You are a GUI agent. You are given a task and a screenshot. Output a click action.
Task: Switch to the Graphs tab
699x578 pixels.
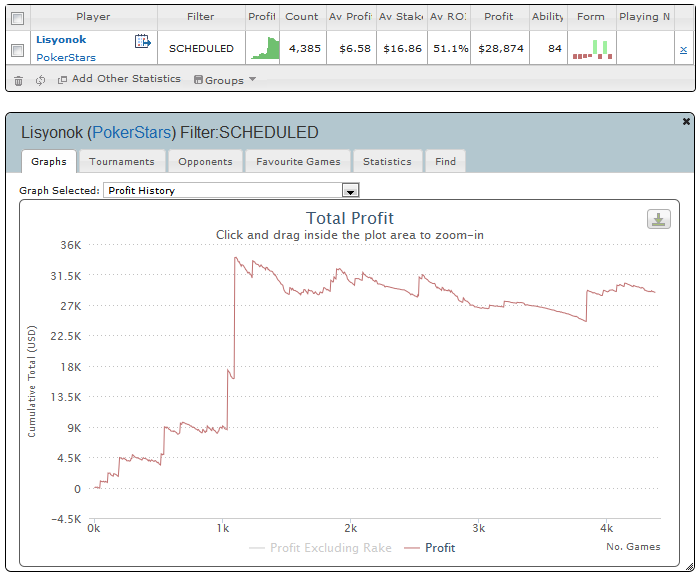click(49, 161)
